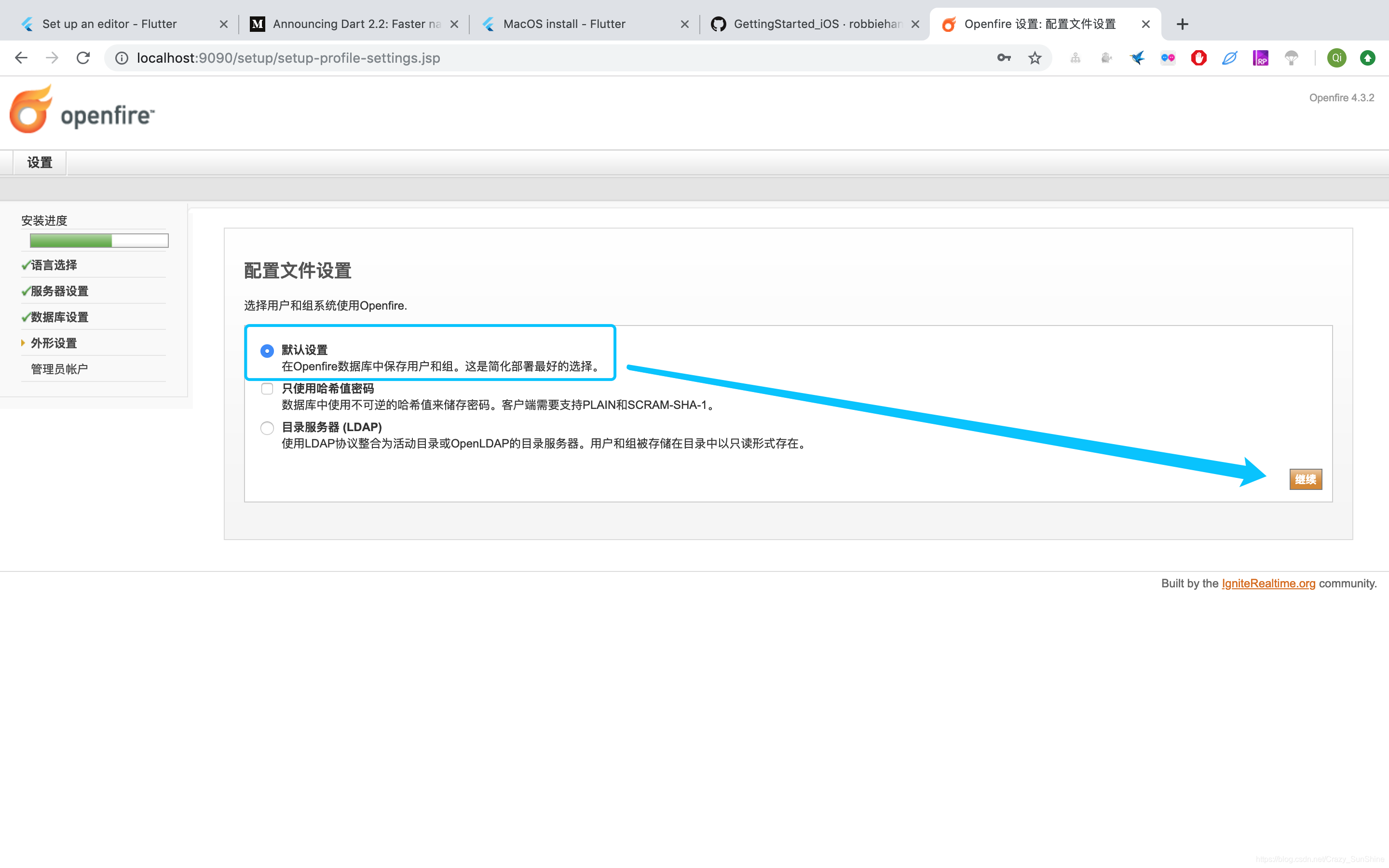This screenshot has height=868, width=1389.
Task: Reload the current page
Action: pyautogui.click(x=83, y=58)
